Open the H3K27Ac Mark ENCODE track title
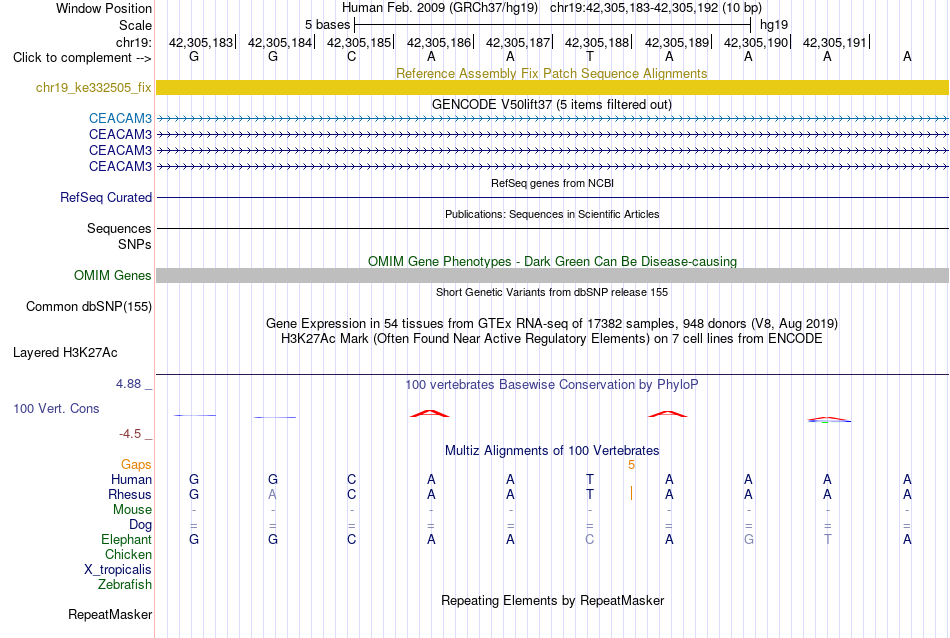The image size is (950, 638). coord(552,338)
